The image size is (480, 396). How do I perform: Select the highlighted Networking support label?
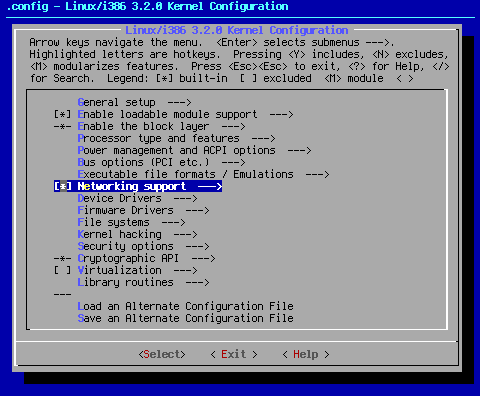pyautogui.click(x=132, y=186)
